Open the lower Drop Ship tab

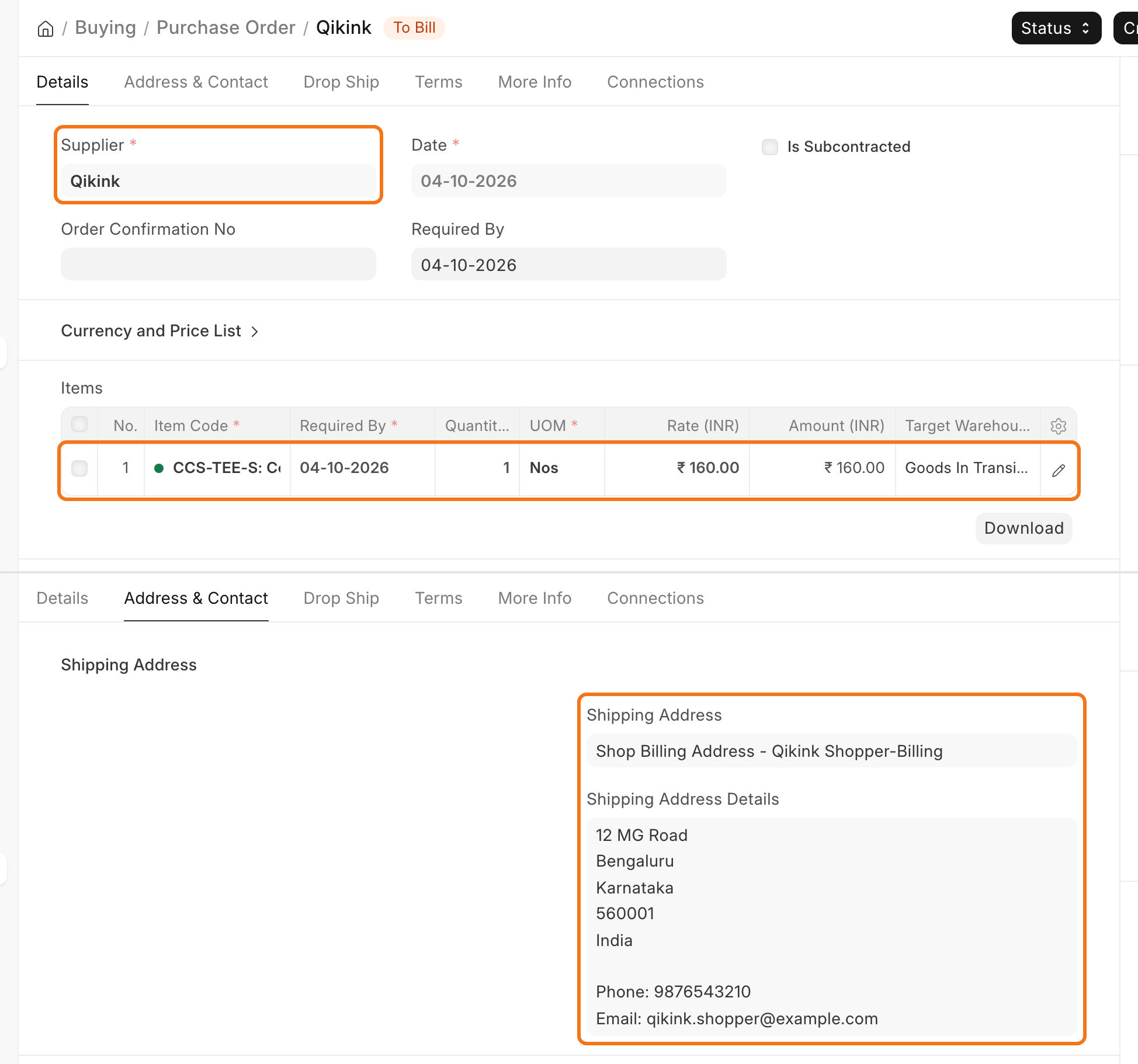click(341, 598)
